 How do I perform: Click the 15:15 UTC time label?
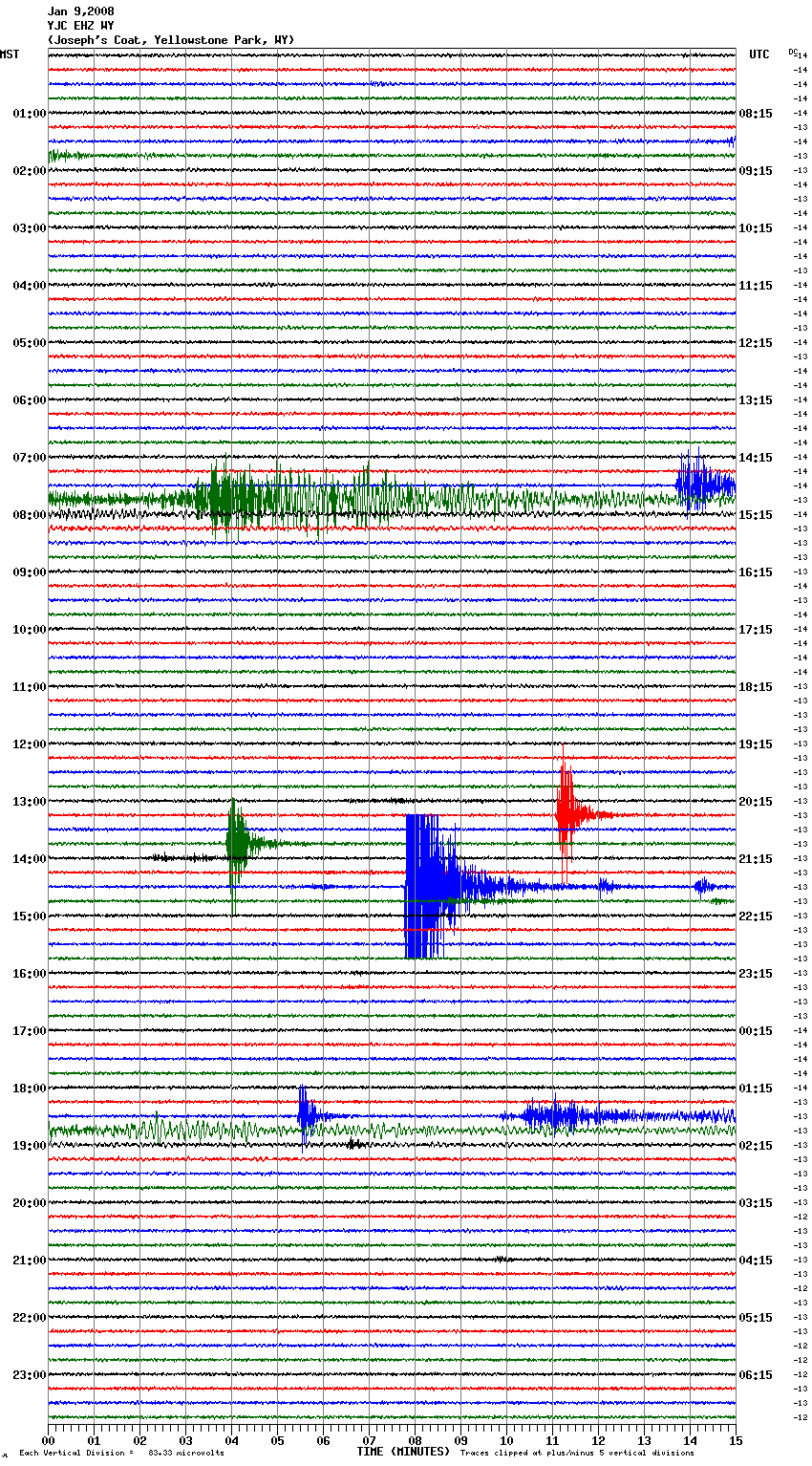click(x=756, y=515)
